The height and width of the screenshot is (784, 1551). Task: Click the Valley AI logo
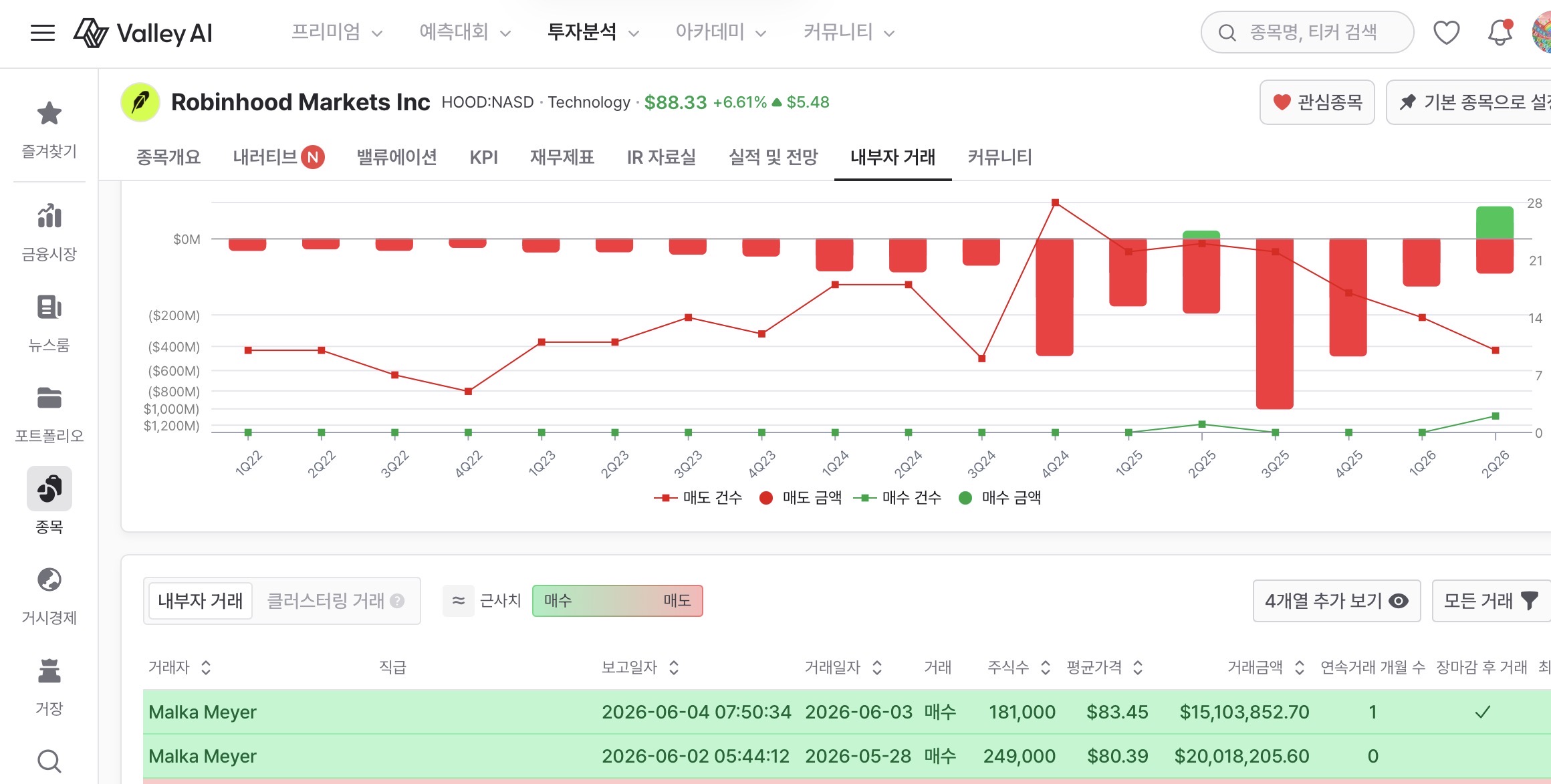[x=142, y=33]
